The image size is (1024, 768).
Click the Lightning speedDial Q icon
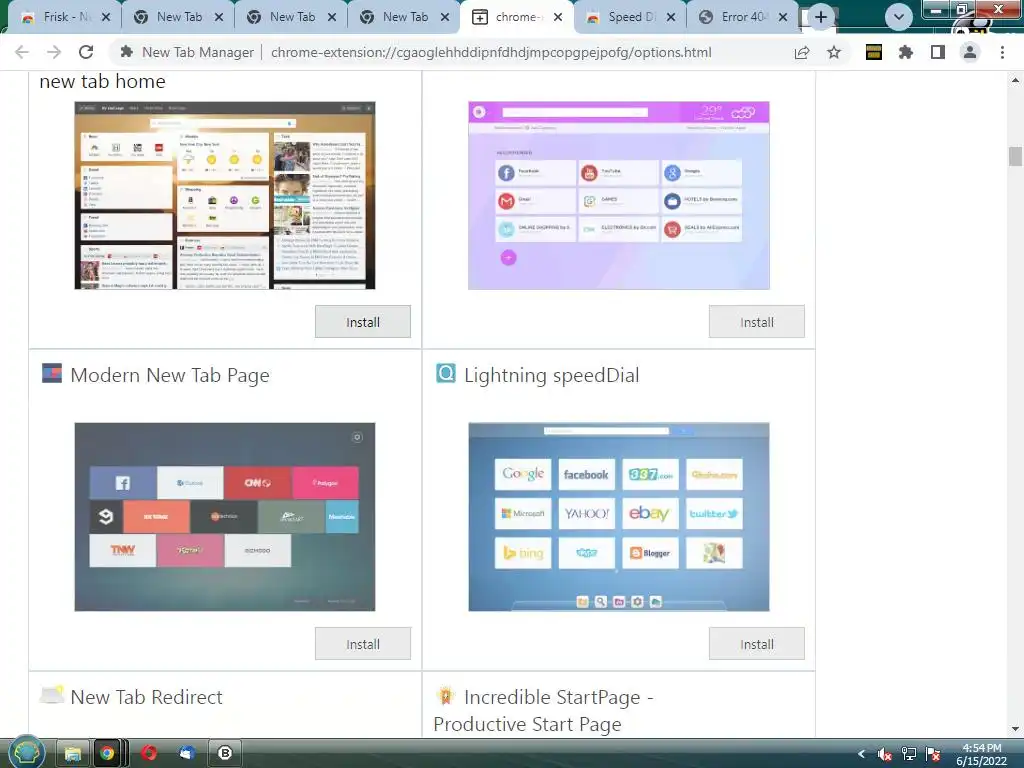(x=445, y=373)
